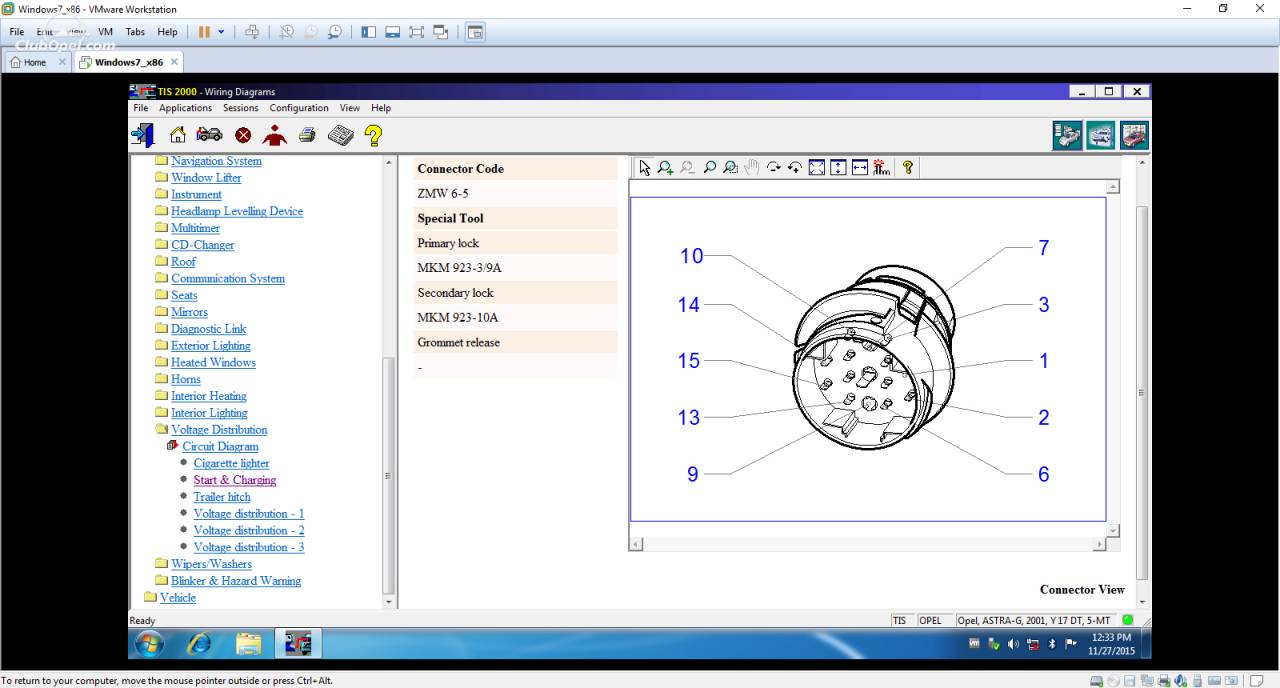Open the Trailer hitch link
1280x688 pixels.
pos(222,497)
